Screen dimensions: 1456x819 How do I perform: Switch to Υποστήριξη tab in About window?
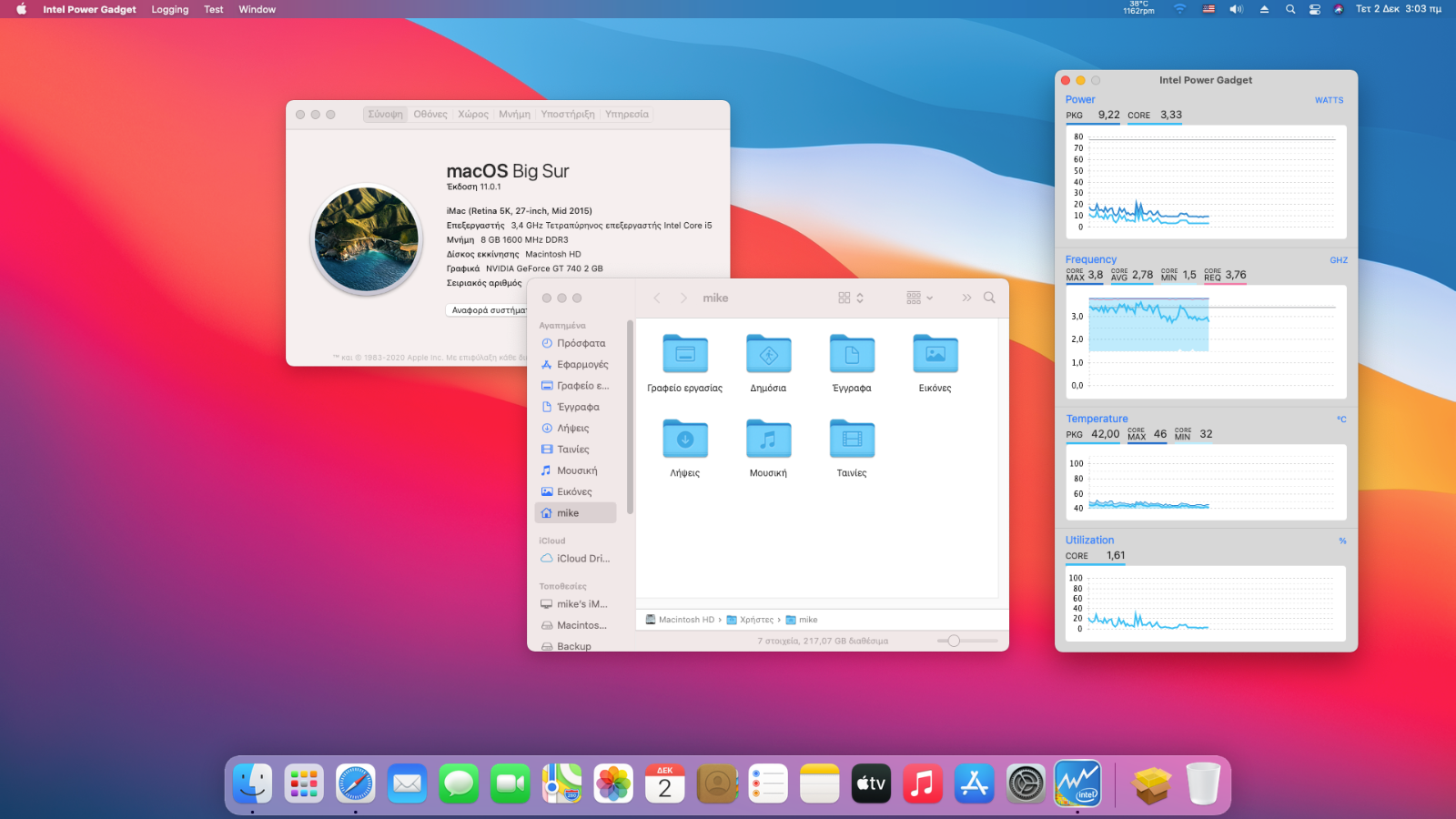tap(568, 114)
